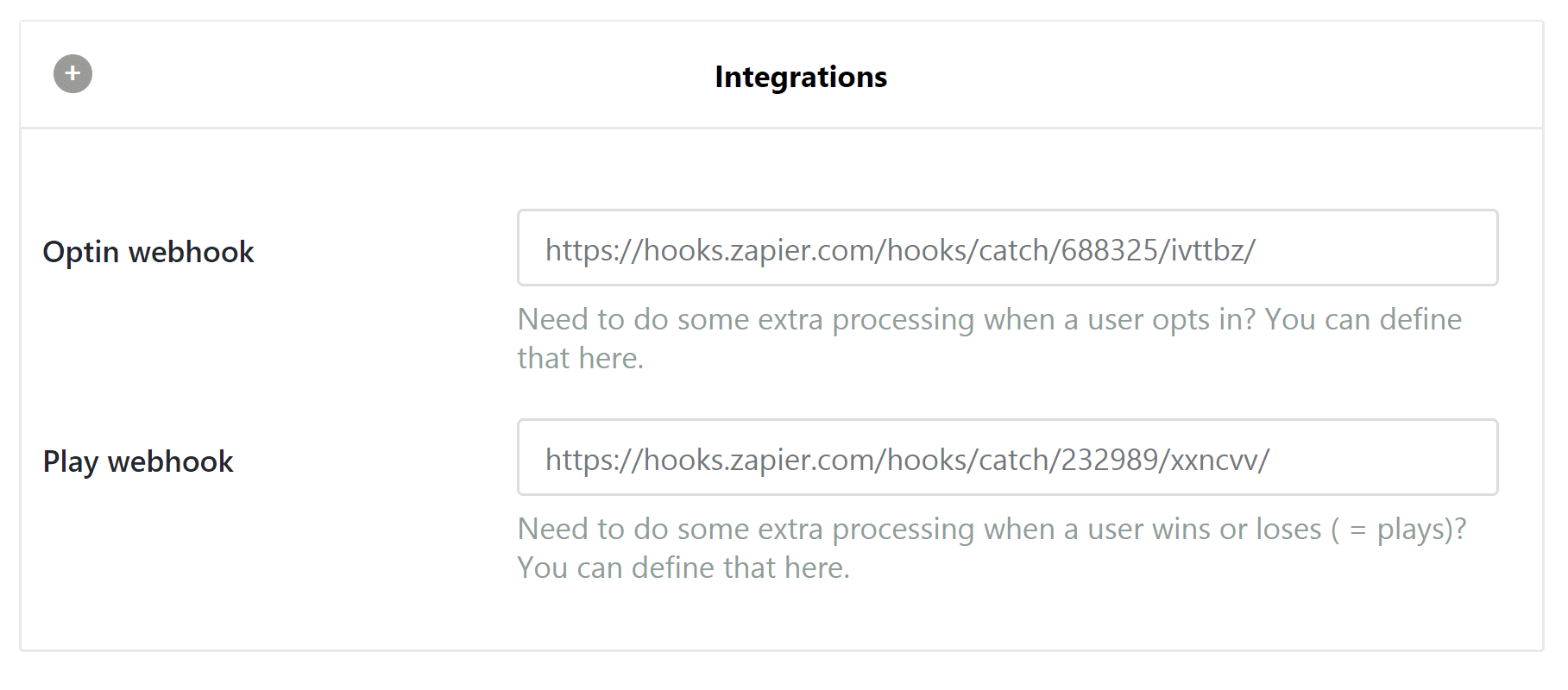
Task: Click the URL ending in ivttbz
Action: pos(900,250)
